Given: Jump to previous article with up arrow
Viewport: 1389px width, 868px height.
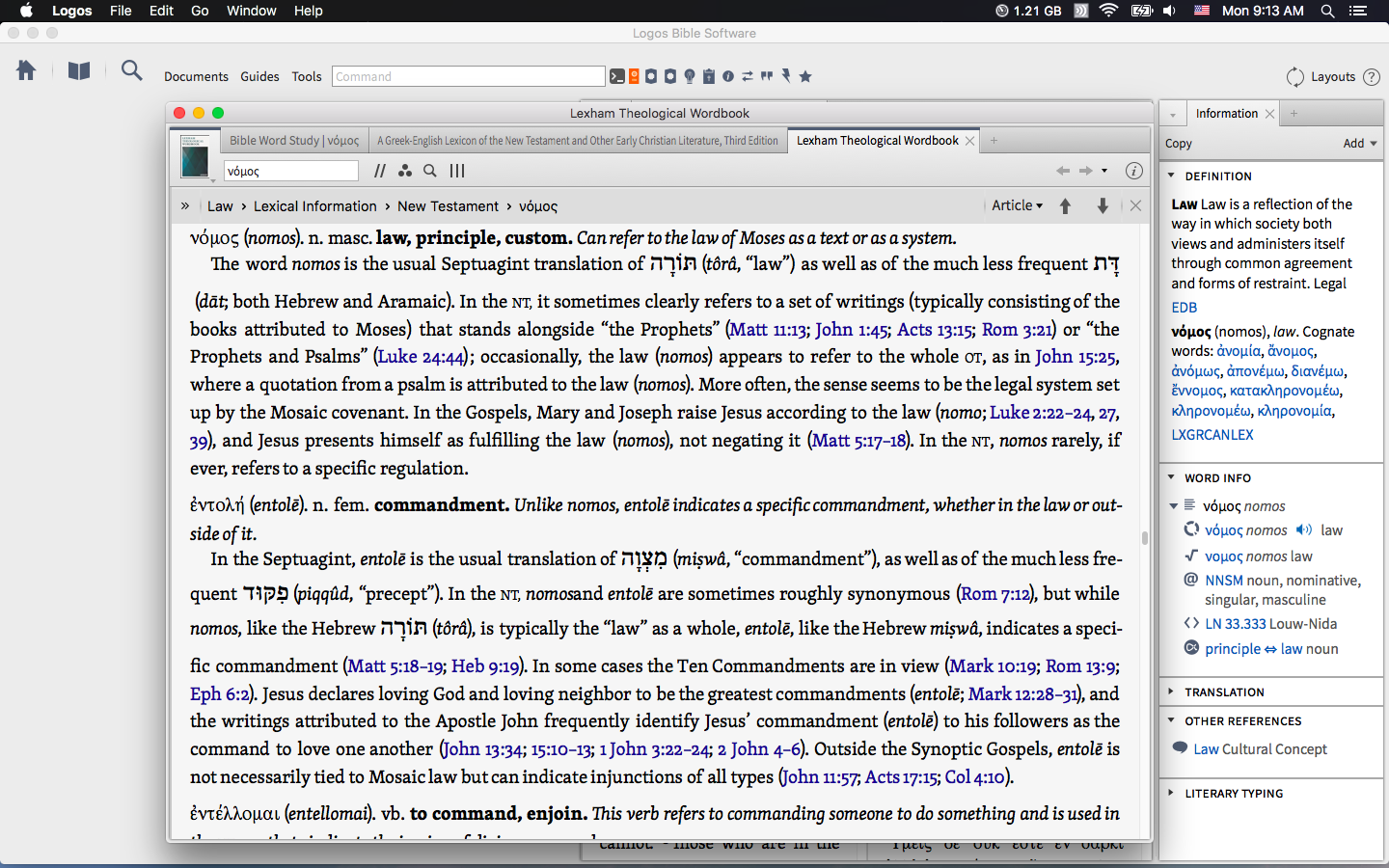Looking at the screenshot, I should pos(1066,205).
